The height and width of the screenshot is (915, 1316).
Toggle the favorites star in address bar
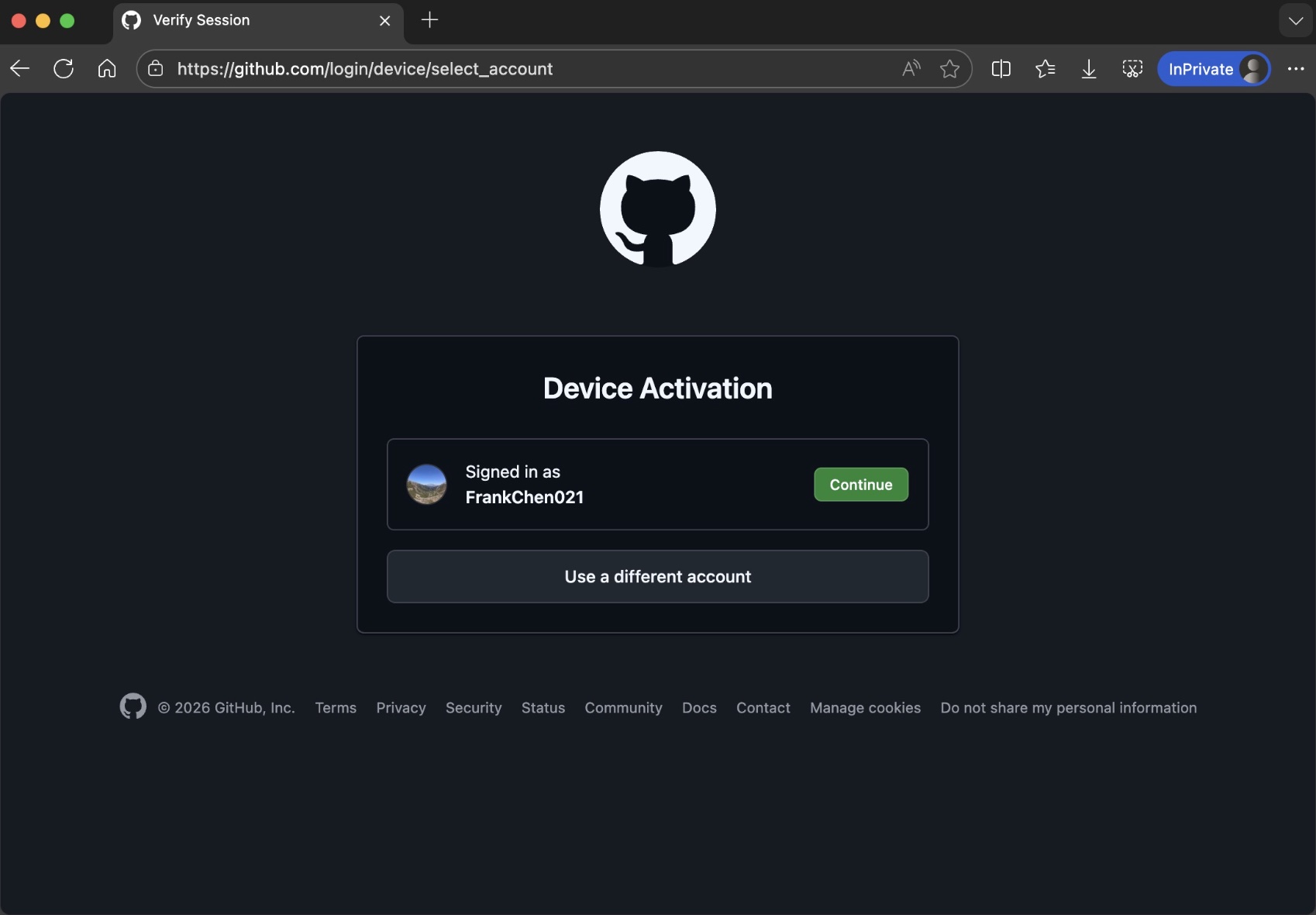tap(949, 68)
